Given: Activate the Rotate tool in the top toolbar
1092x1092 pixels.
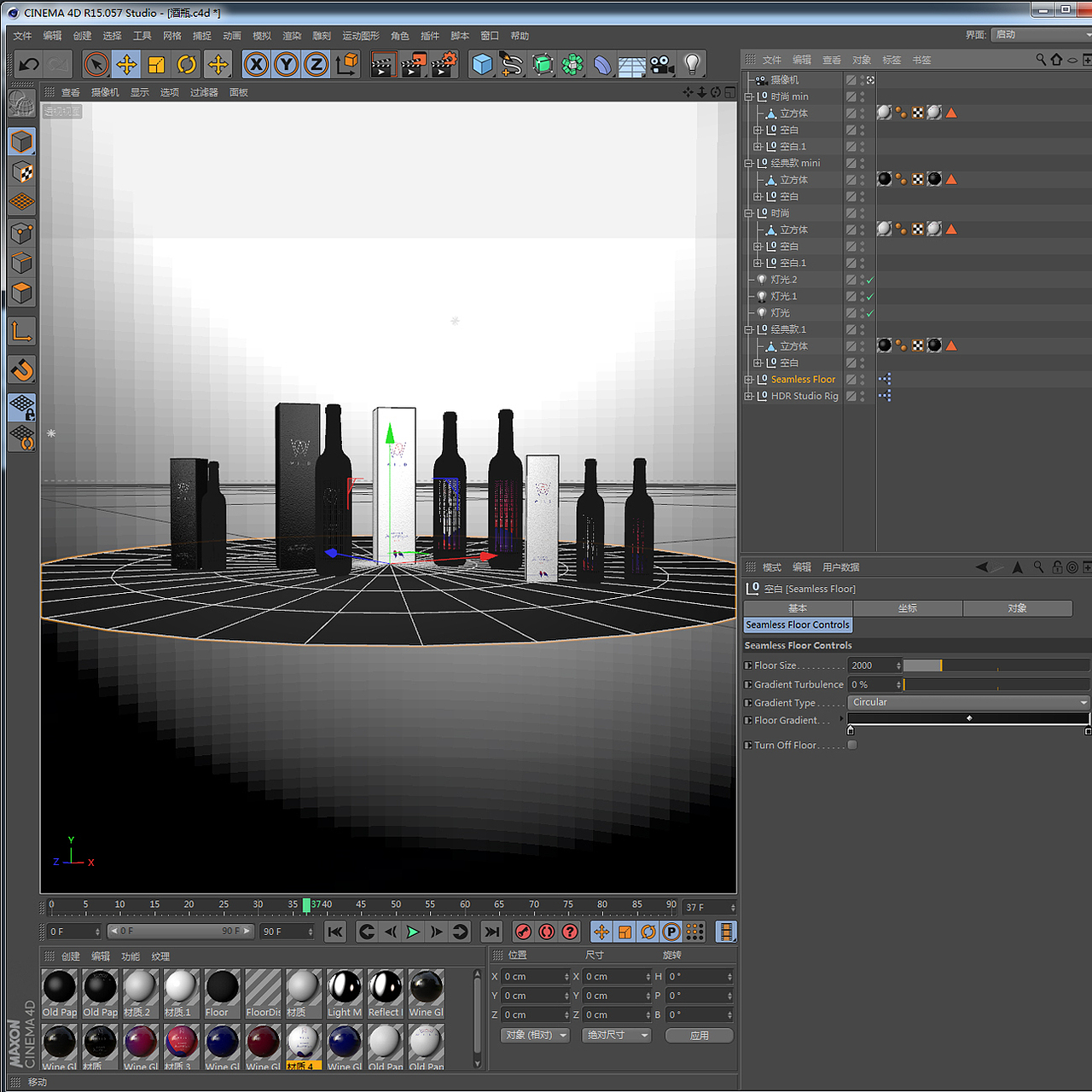Looking at the screenshot, I should click(187, 64).
